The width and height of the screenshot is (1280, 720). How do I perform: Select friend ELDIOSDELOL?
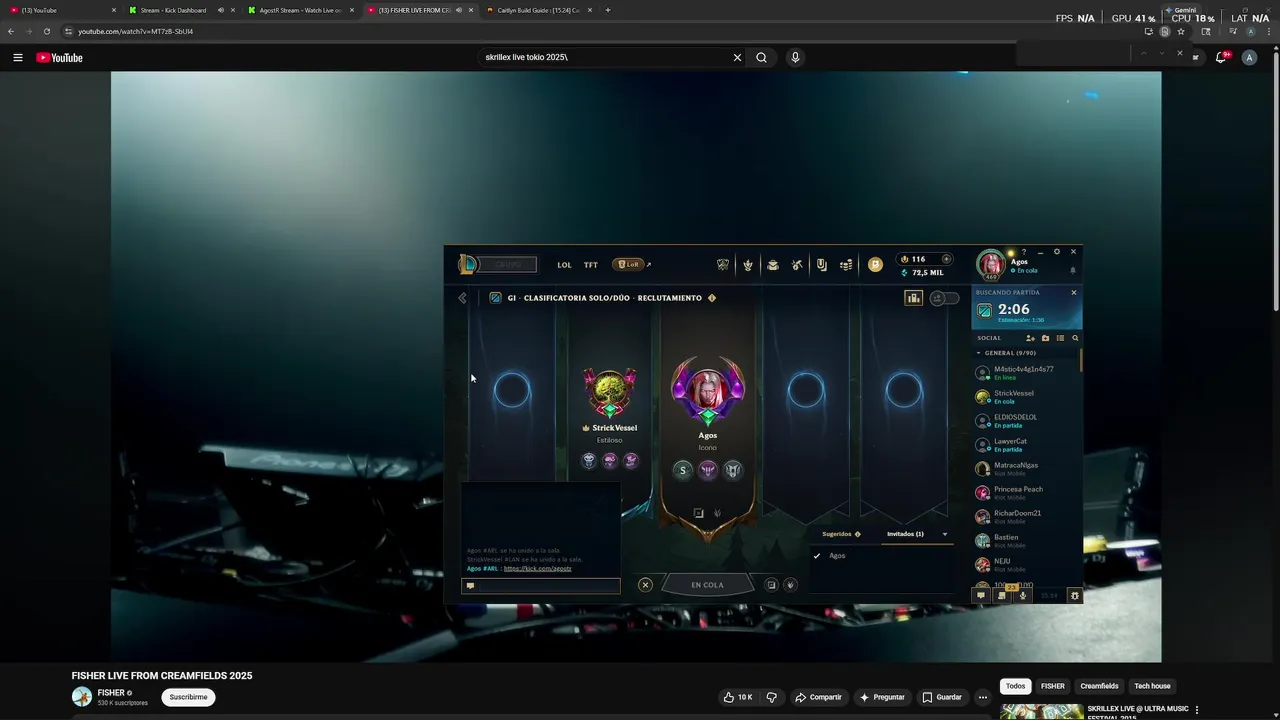(1026, 420)
